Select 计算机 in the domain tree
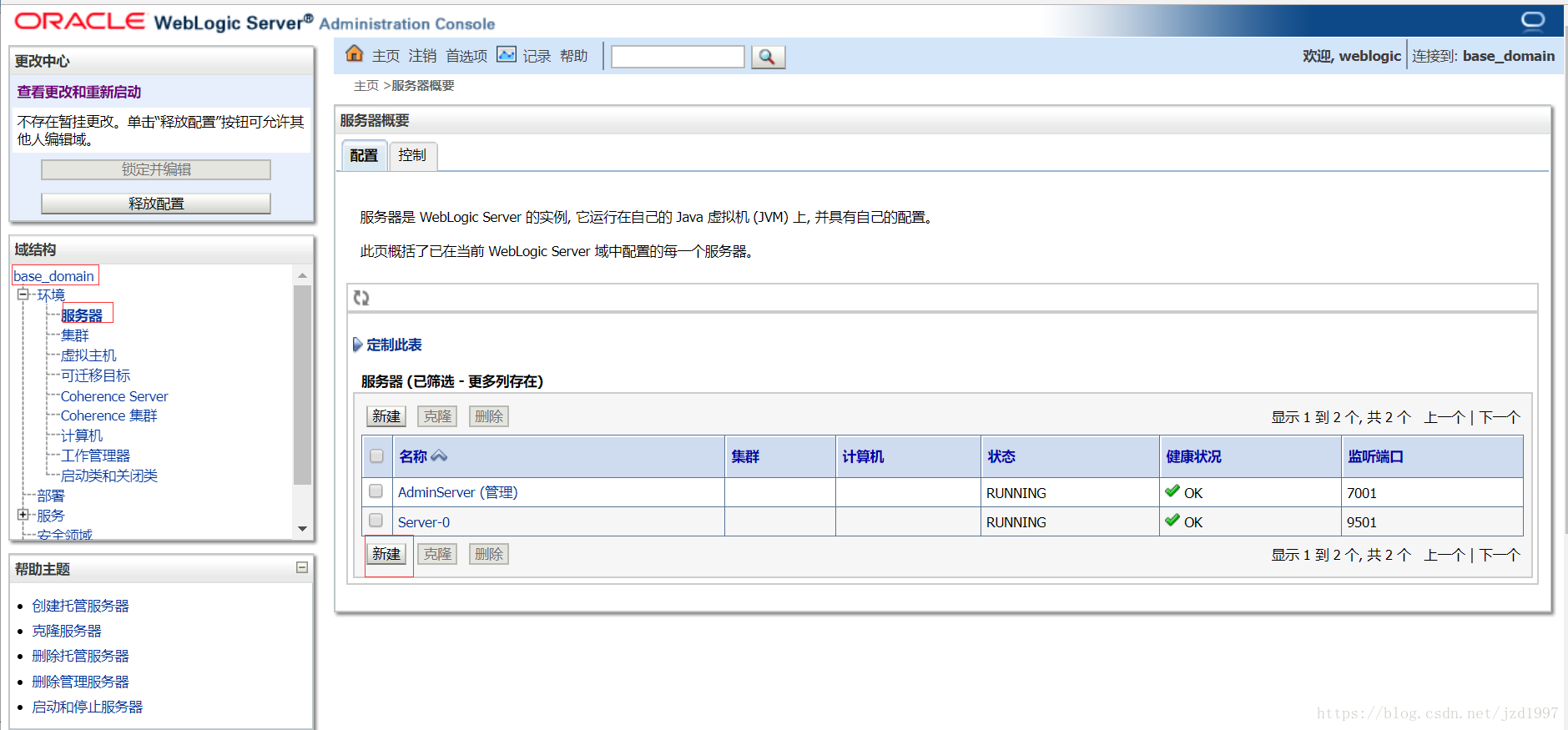1568x730 pixels. coord(82,435)
